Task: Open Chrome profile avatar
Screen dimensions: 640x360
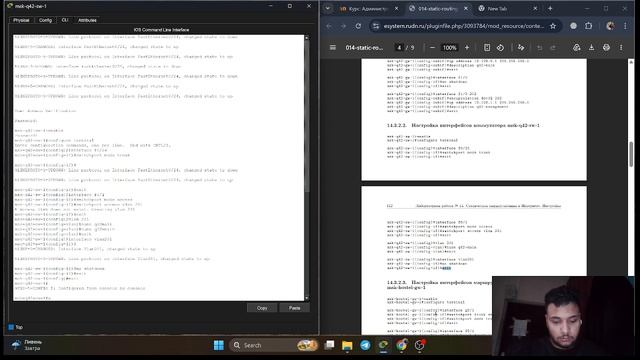Action: coord(610,26)
